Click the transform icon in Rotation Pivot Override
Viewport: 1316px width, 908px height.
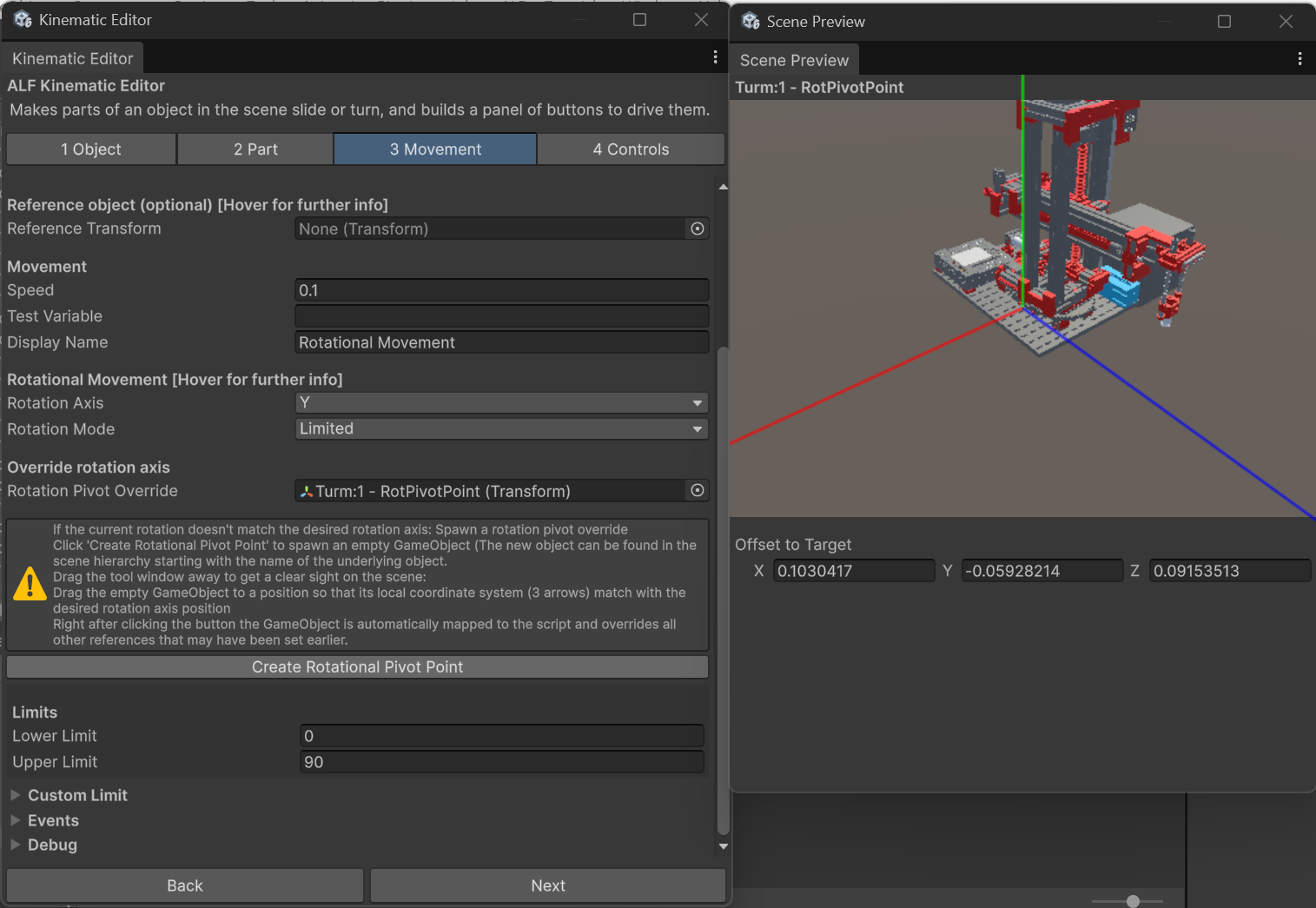point(306,492)
